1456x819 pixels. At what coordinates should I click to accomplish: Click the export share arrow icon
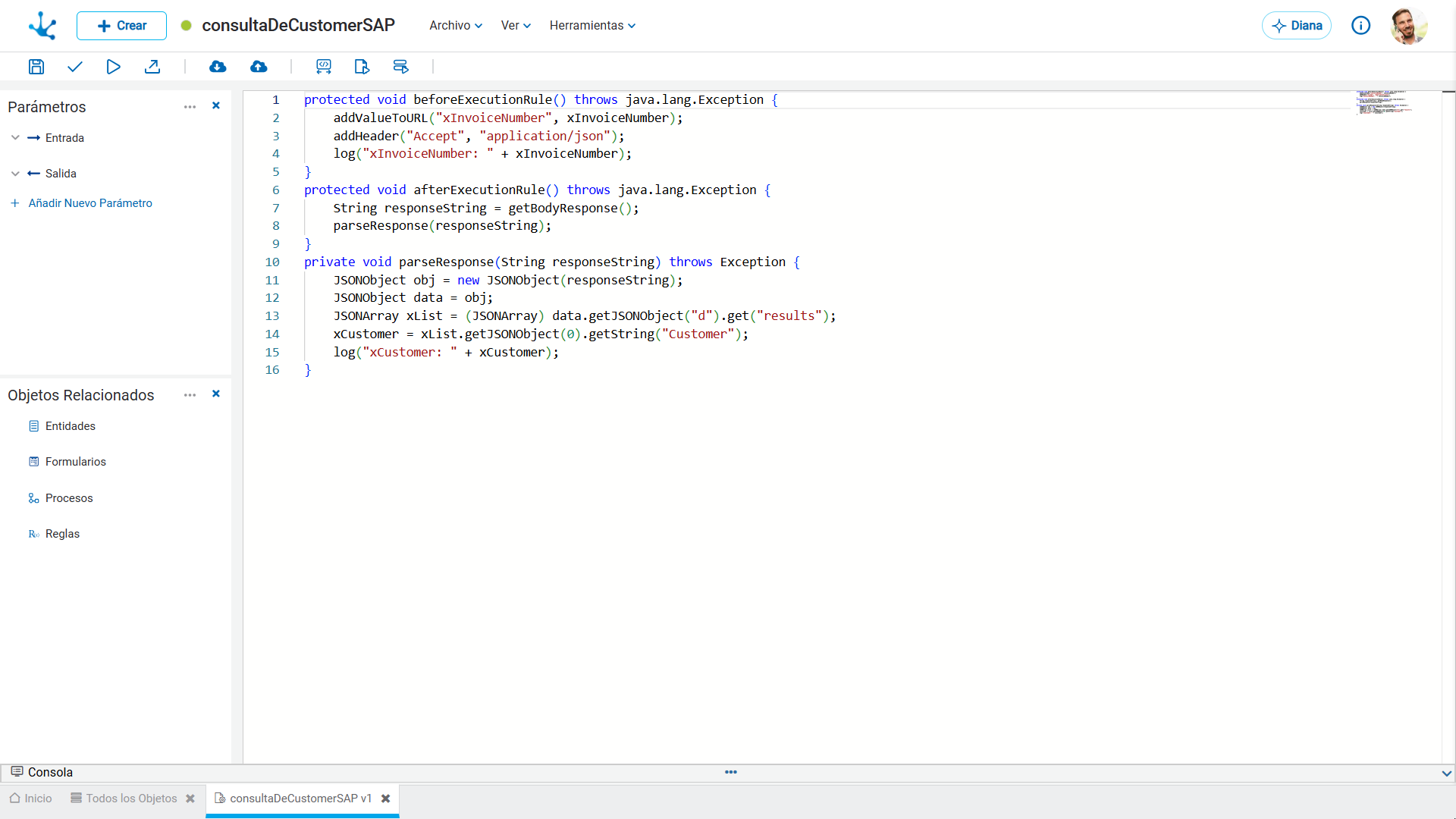(152, 67)
